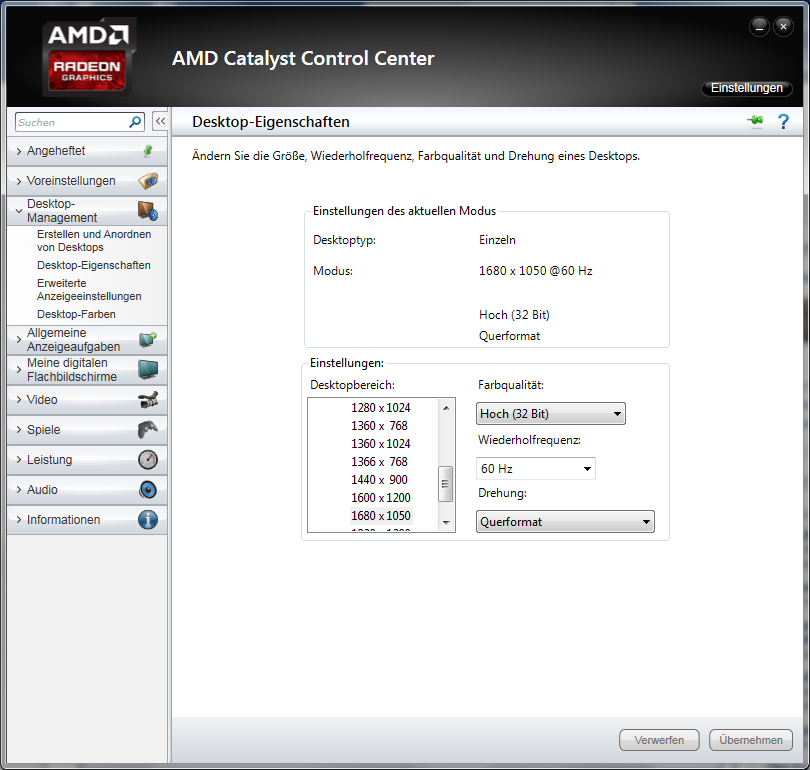Open Erstellen und Anordnen von Desktops
The image size is (810, 770).
pos(94,241)
